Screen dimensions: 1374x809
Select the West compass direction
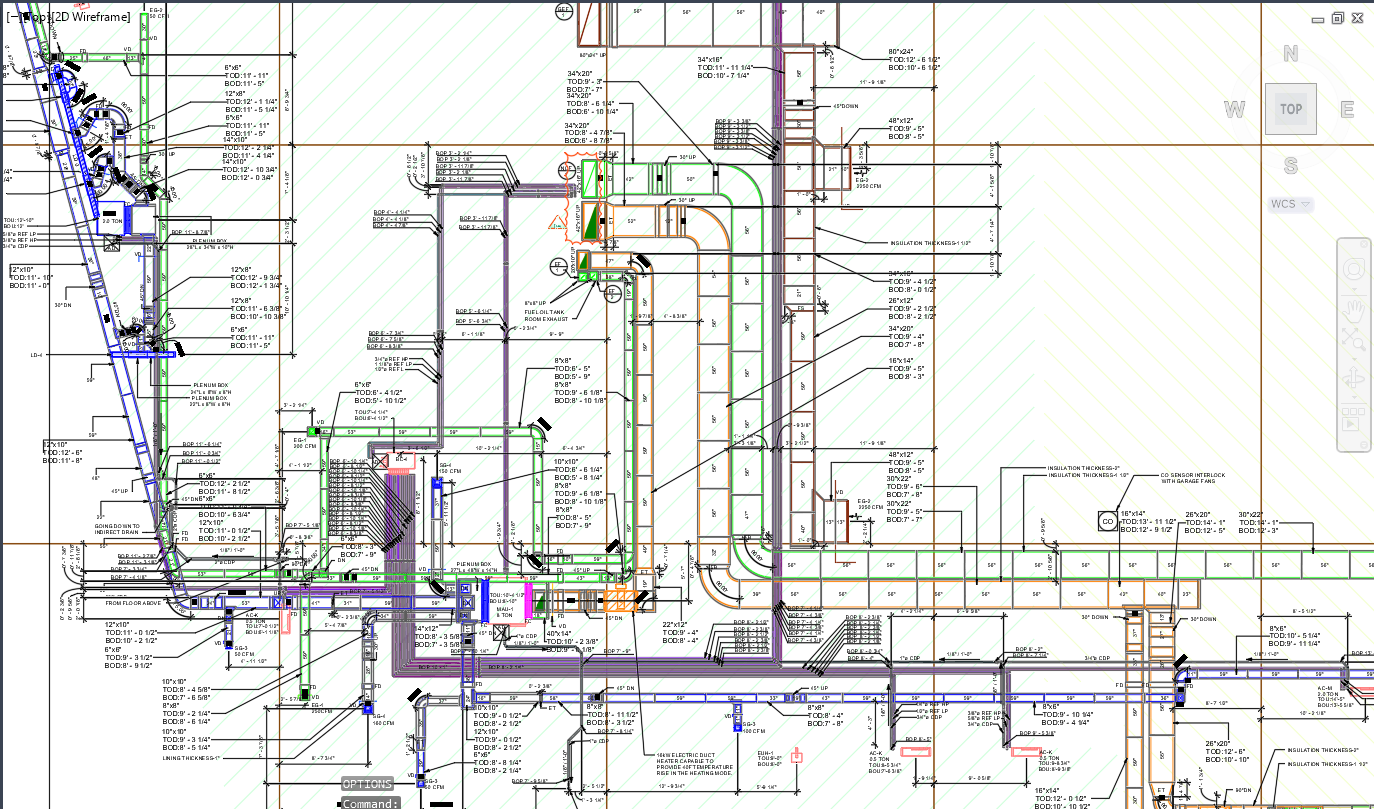[x=1235, y=110]
